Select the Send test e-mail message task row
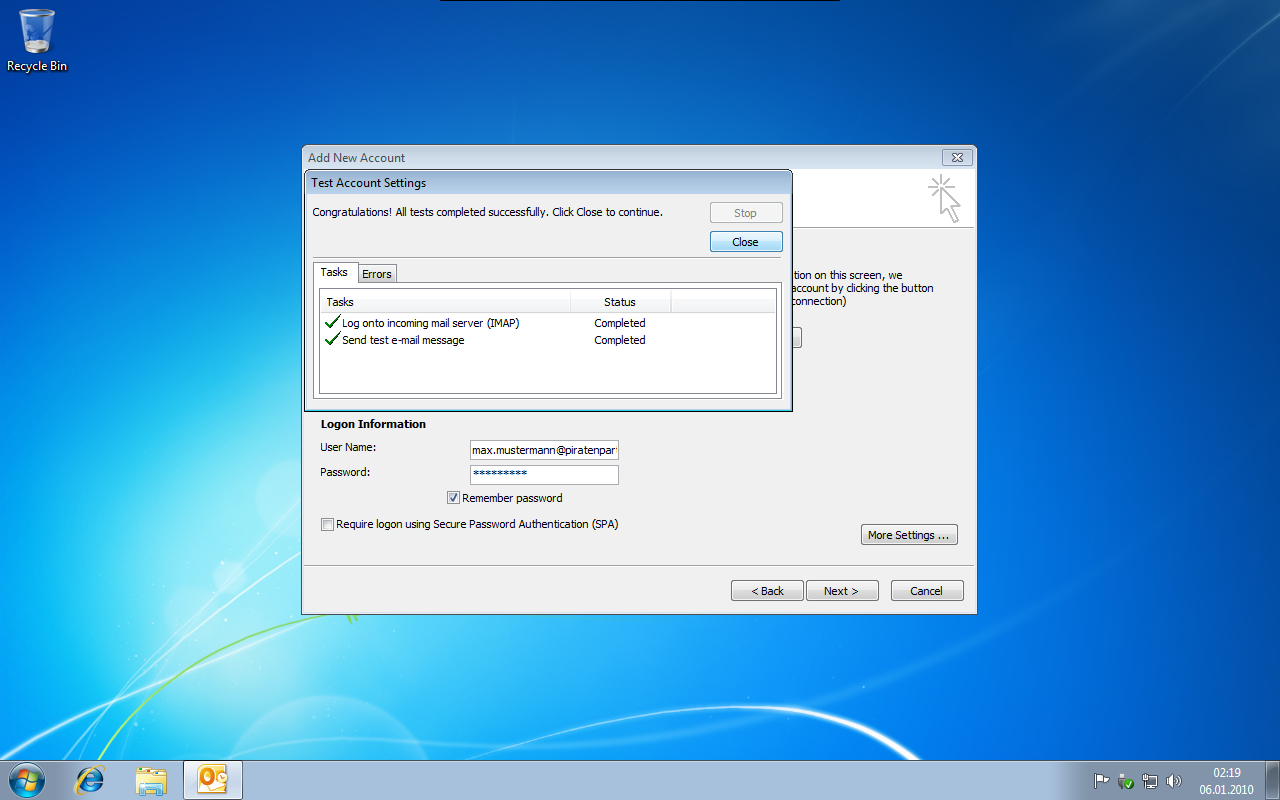The image size is (1280, 800). coord(403,340)
